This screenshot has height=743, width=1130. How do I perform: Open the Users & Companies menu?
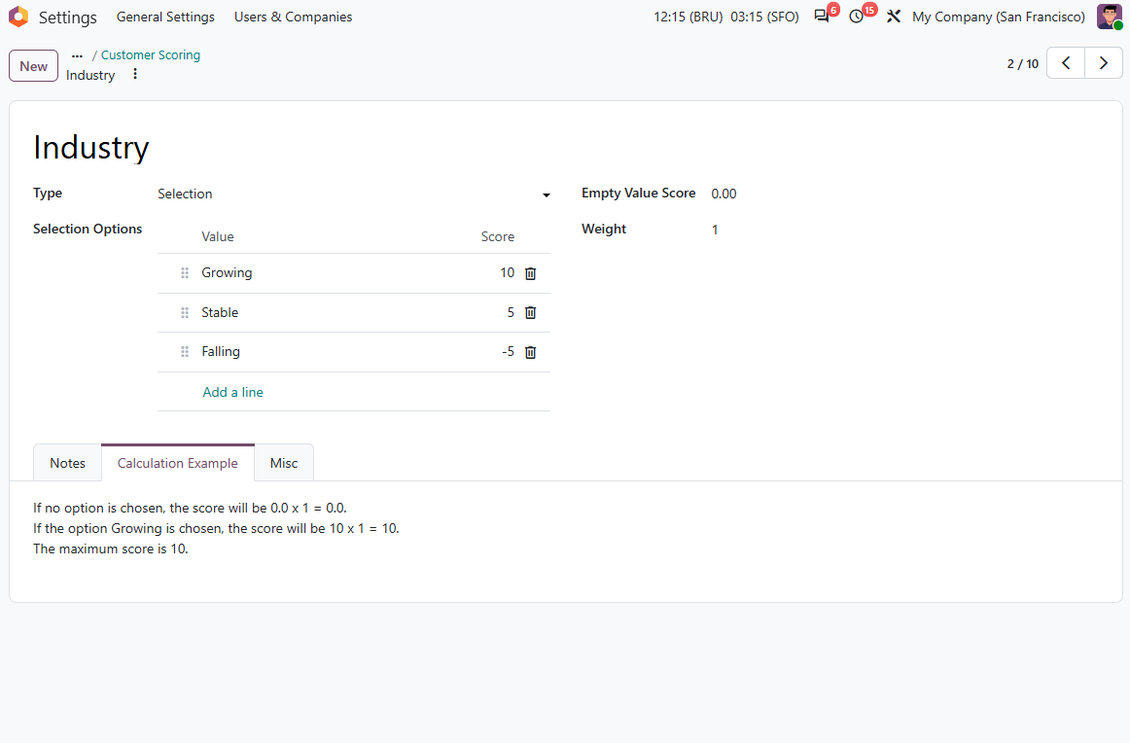[293, 17]
